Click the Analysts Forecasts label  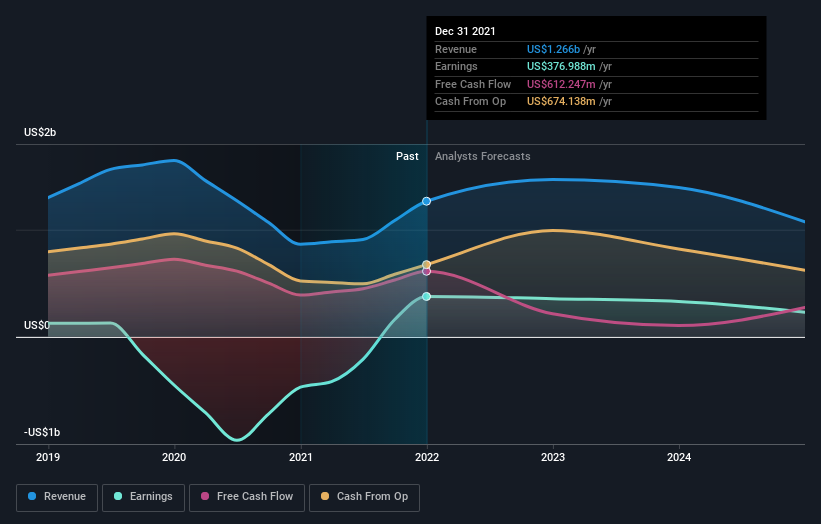click(x=482, y=156)
